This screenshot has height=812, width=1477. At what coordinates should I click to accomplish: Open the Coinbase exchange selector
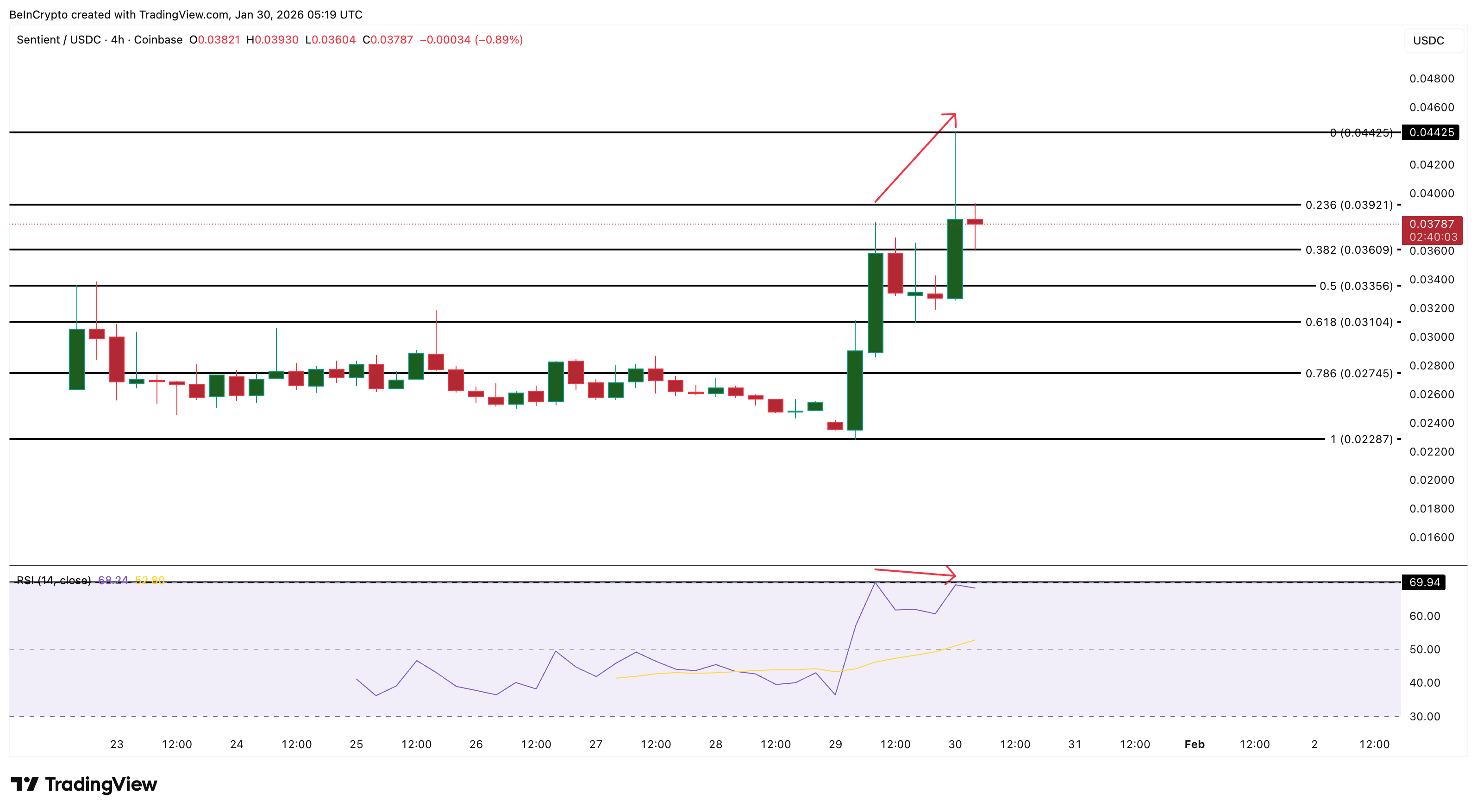pos(154,40)
